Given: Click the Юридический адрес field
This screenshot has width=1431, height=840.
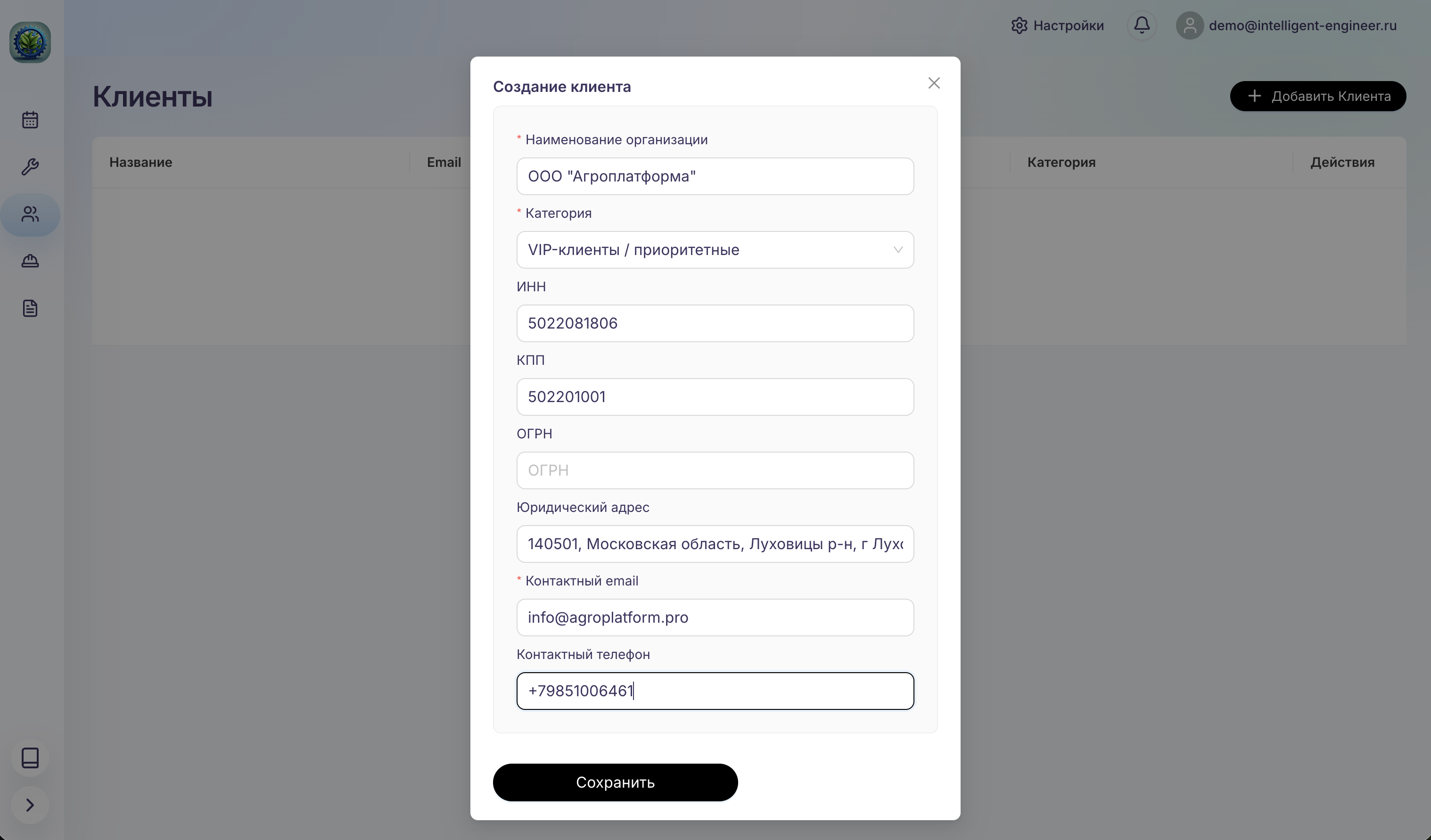Looking at the screenshot, I should point(715,544).
